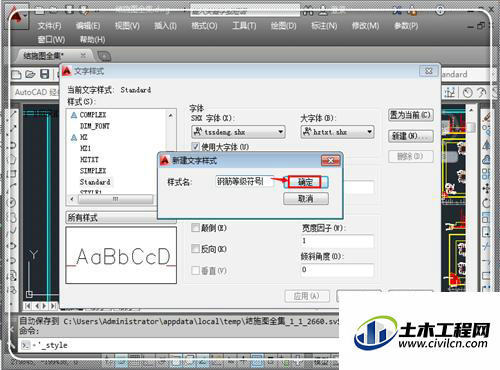Select Standard in the styles list
Image resolution: width=500 pixels, height=370 pixels.
[95, 182]
